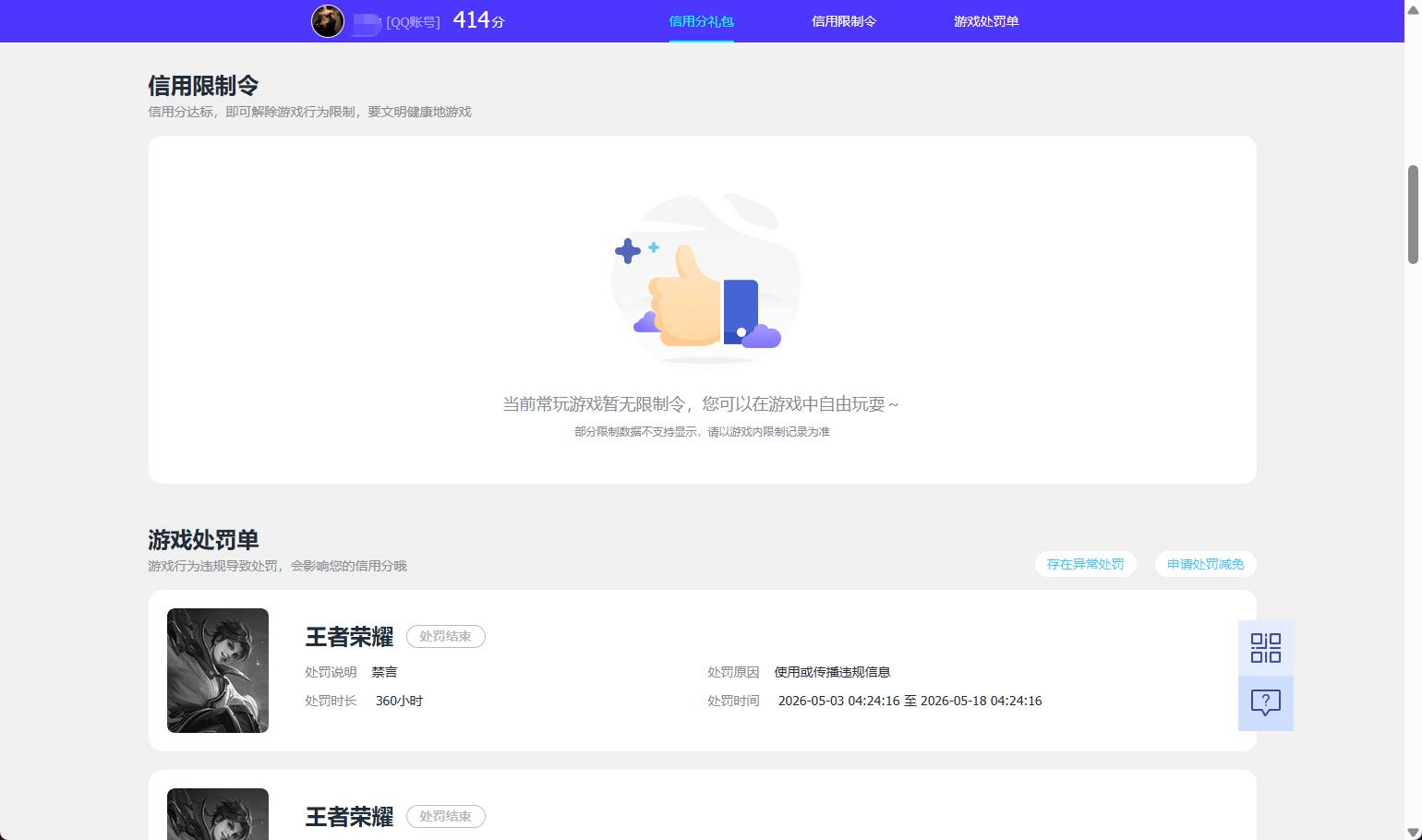This screenshot has width=1422, height=840.
Task: Click the 信用限制令 section heading
Action: 203,86
